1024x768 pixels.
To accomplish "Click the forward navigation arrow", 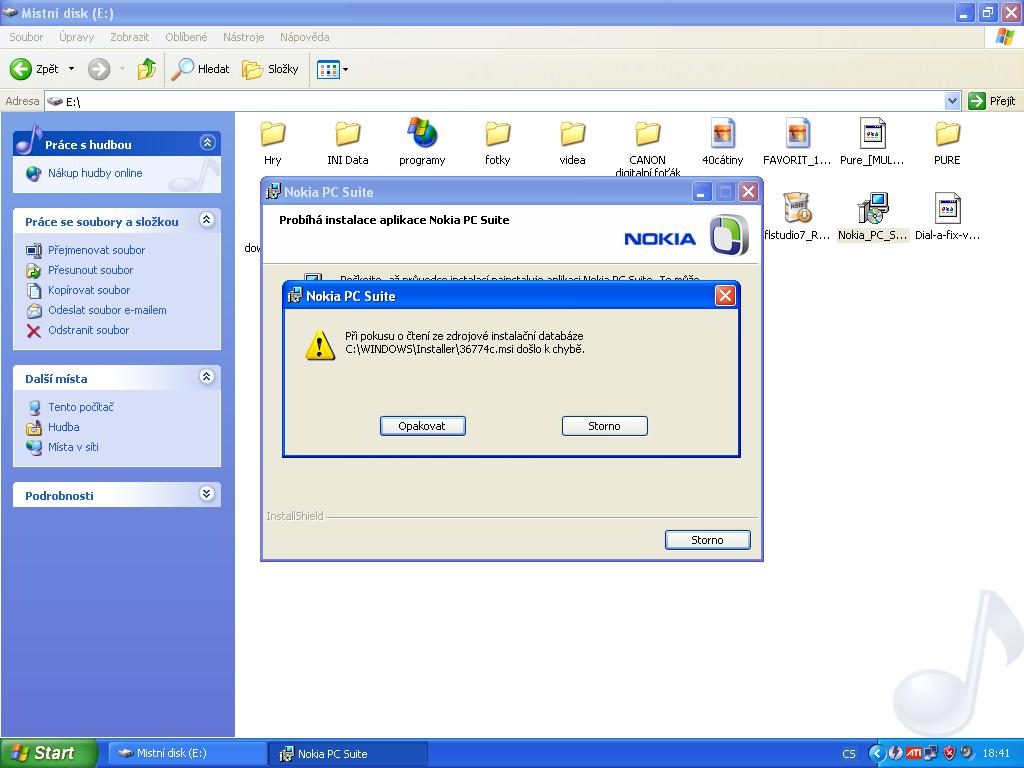I will point(99,69).
